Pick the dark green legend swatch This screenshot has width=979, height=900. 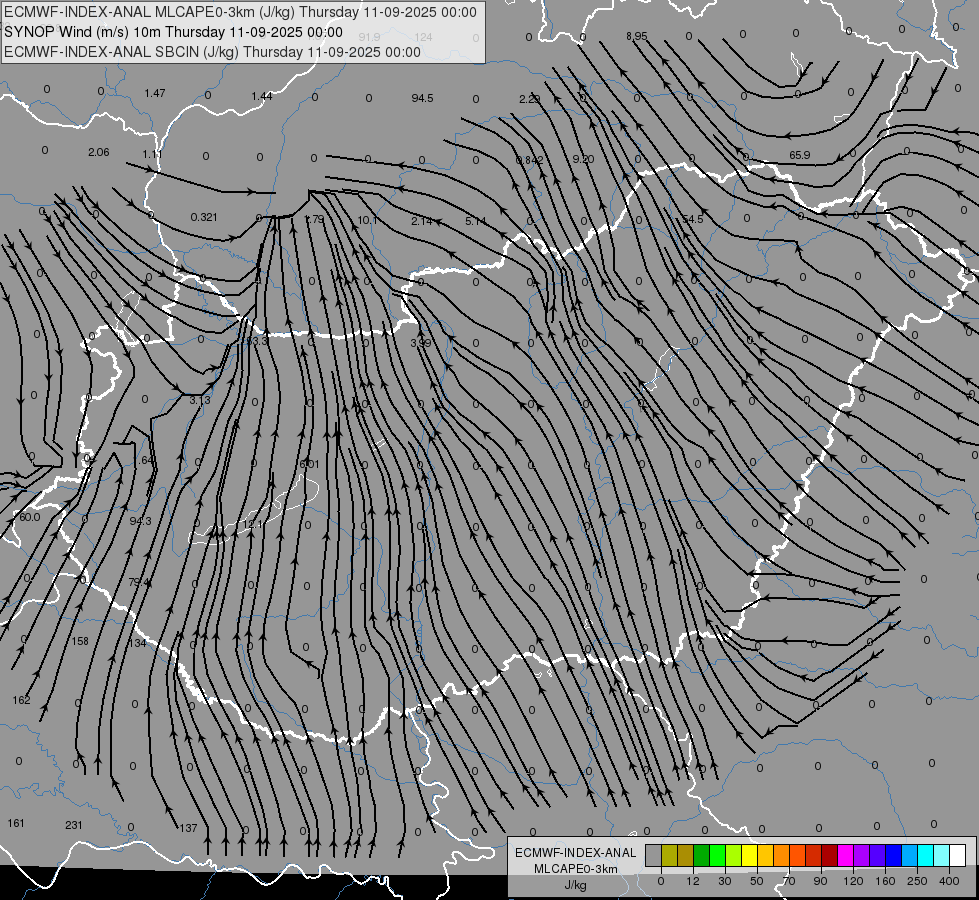pyautogui.click(x=702, y=855)
